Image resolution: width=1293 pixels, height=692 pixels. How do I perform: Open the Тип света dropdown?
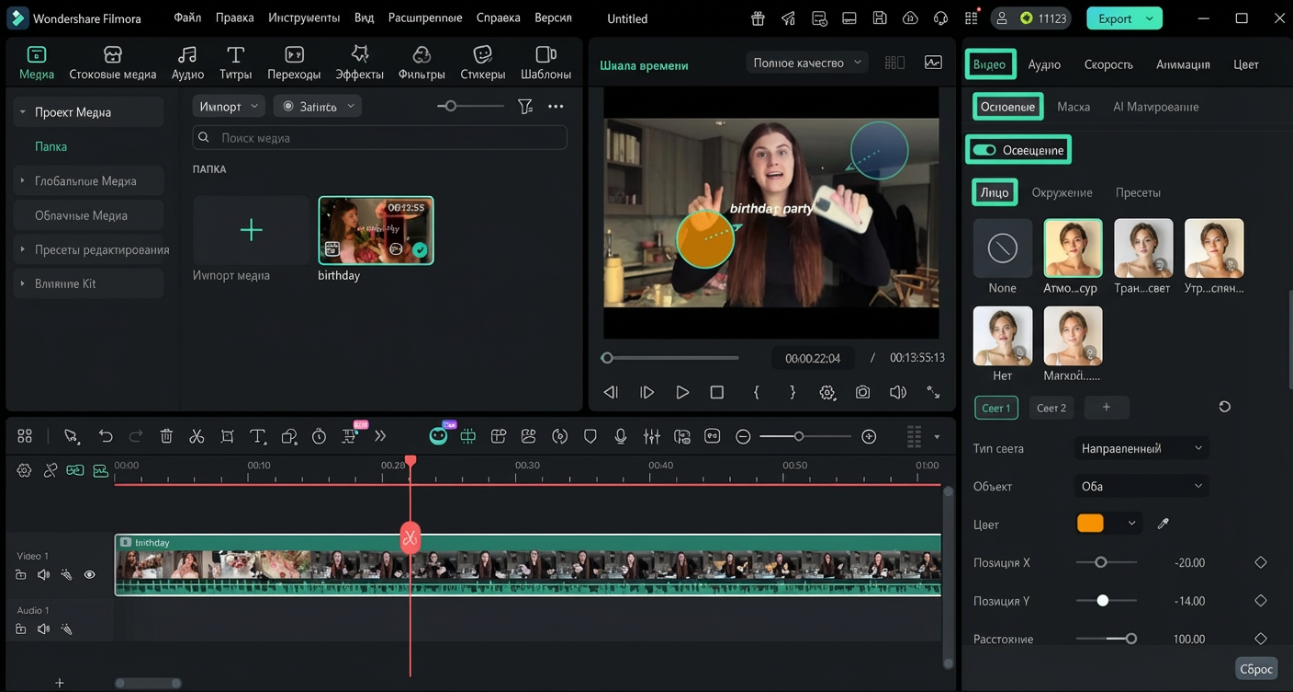point(1141,449)
